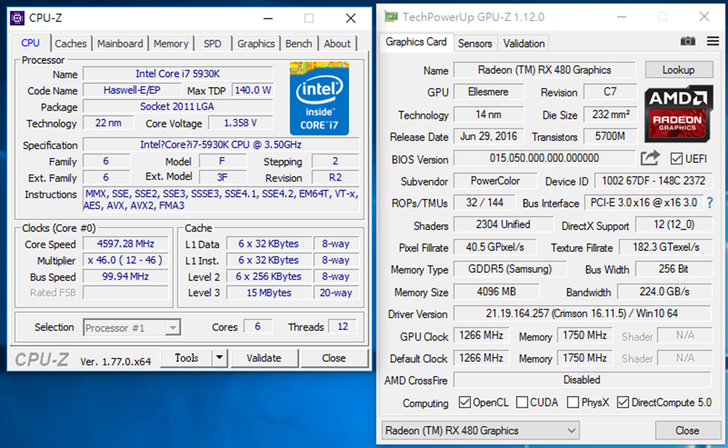This screenshot has width=728, height=448.
Task: Click the Core Voltage value 1.358 V
Action: tap(240, 123)
